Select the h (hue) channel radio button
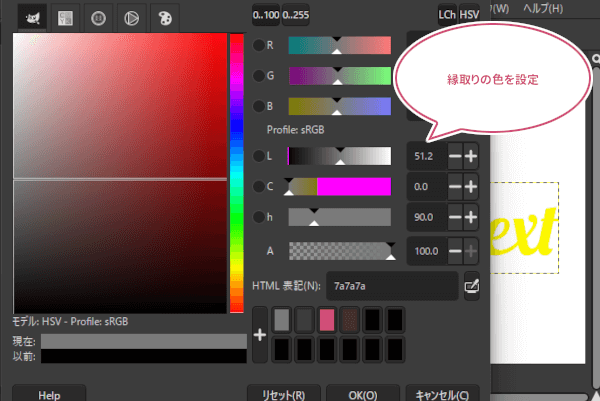 tap(259, 216)
